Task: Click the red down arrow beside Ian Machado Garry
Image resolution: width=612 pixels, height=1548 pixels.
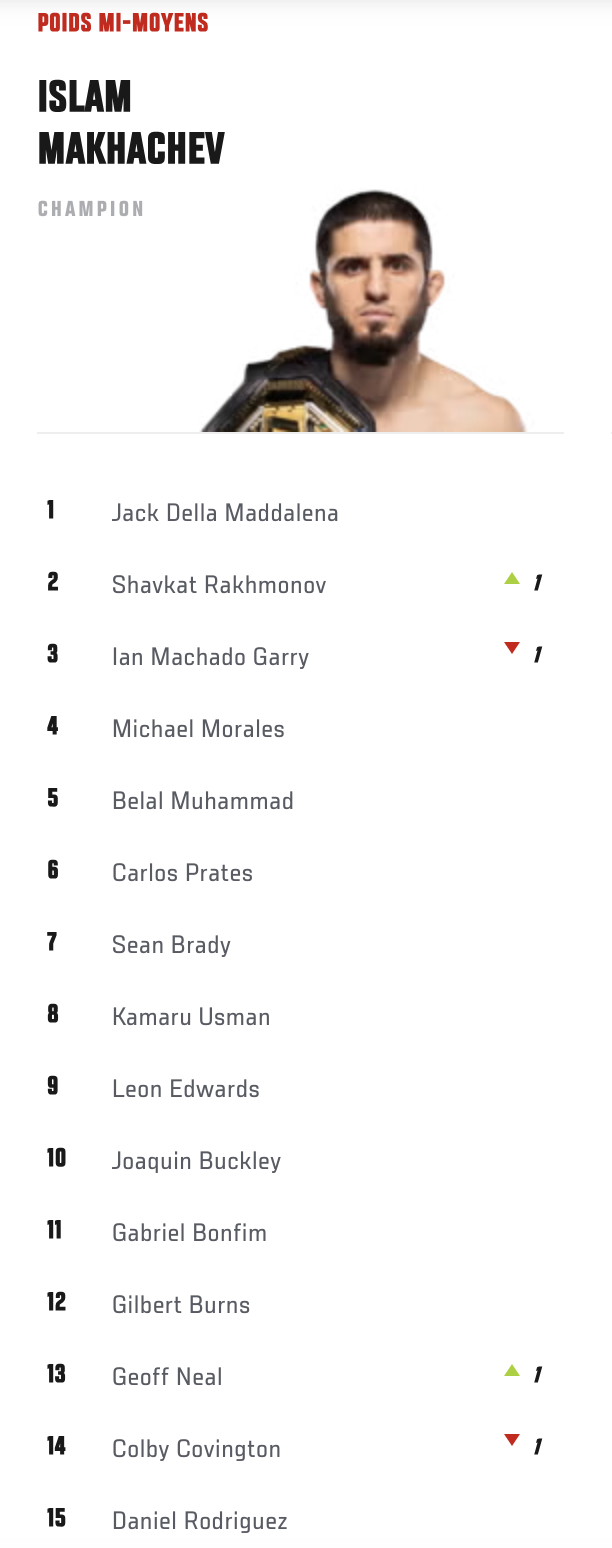Action: pyautogui.click(x=512, y=649)
